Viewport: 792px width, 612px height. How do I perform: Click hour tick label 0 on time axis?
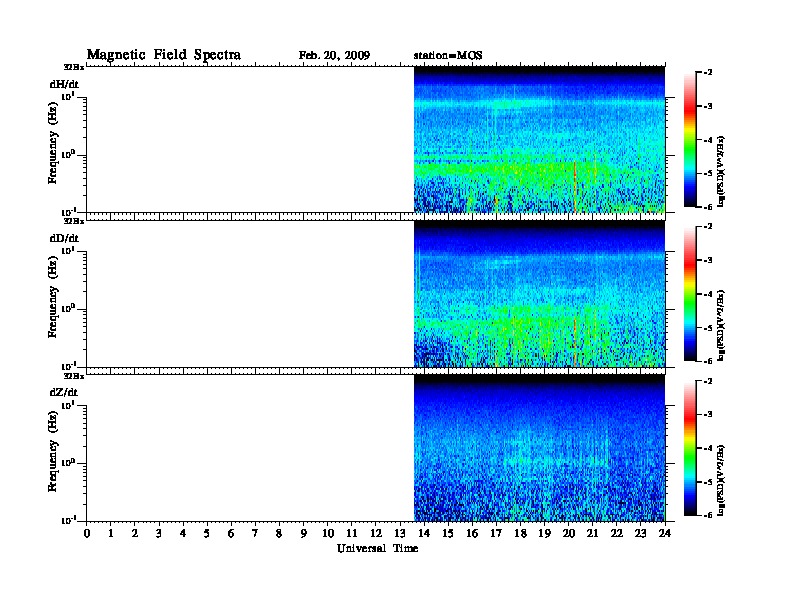click(x=87, y=534)
